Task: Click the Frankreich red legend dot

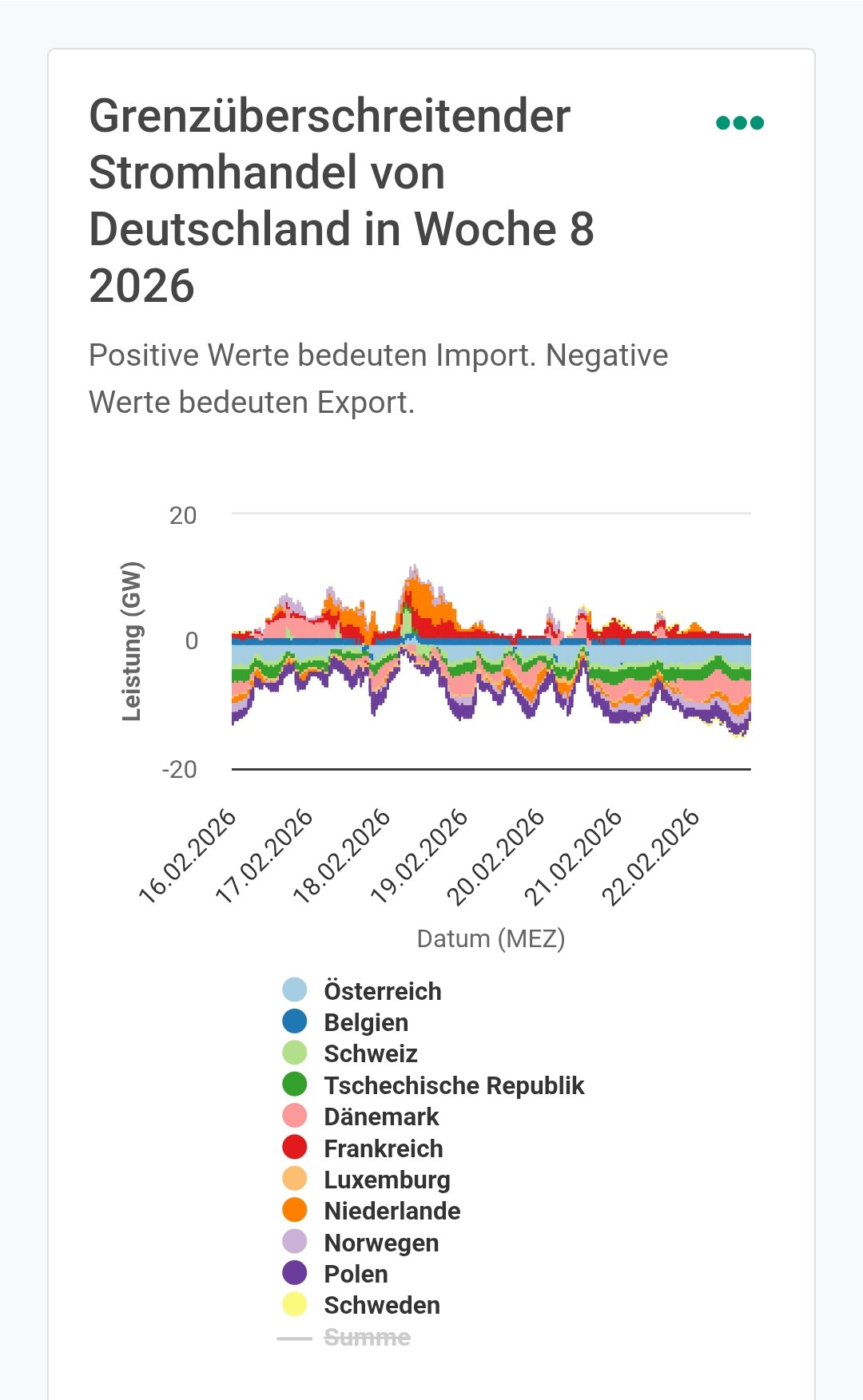Action: click(x=295, y=1148)
